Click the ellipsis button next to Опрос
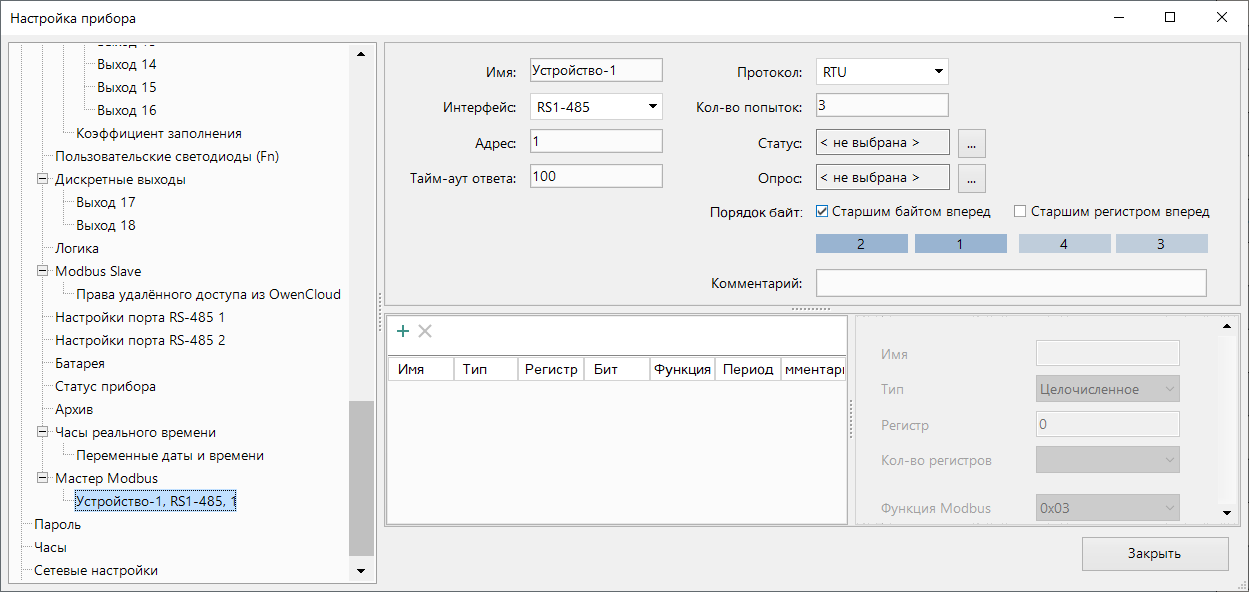Screen dimensions: 1249x592 coord(972,178)
